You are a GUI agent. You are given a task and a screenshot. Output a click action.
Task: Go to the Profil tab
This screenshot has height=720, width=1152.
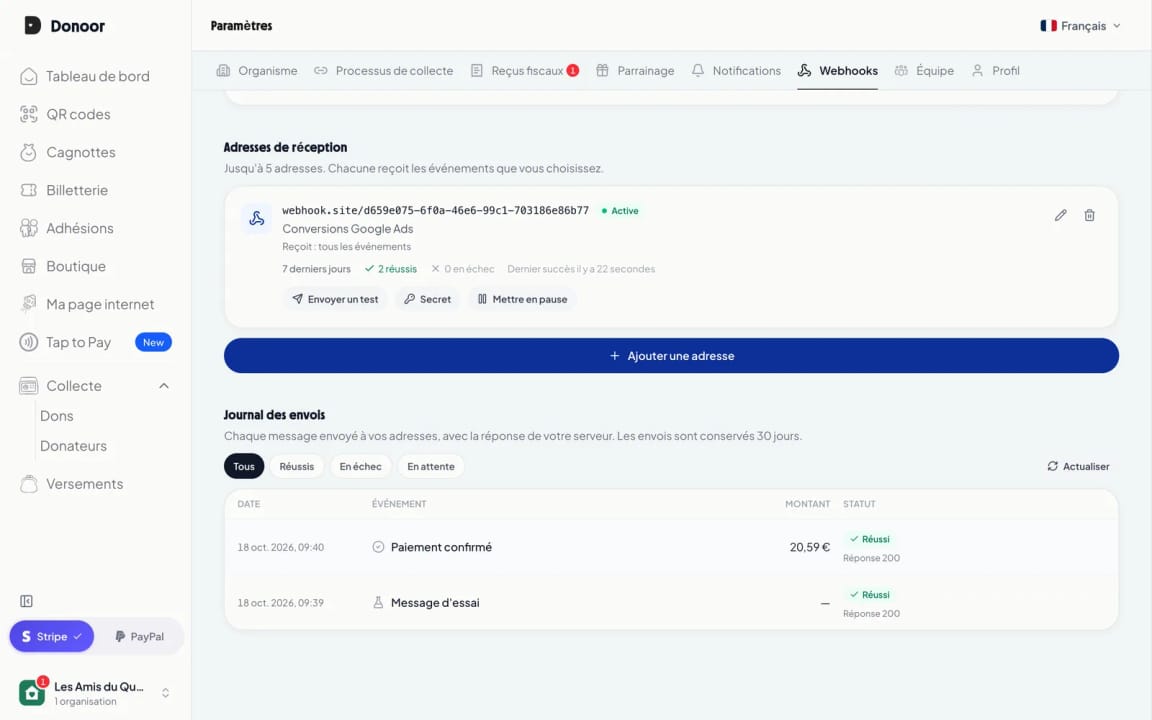click(996, 71)
